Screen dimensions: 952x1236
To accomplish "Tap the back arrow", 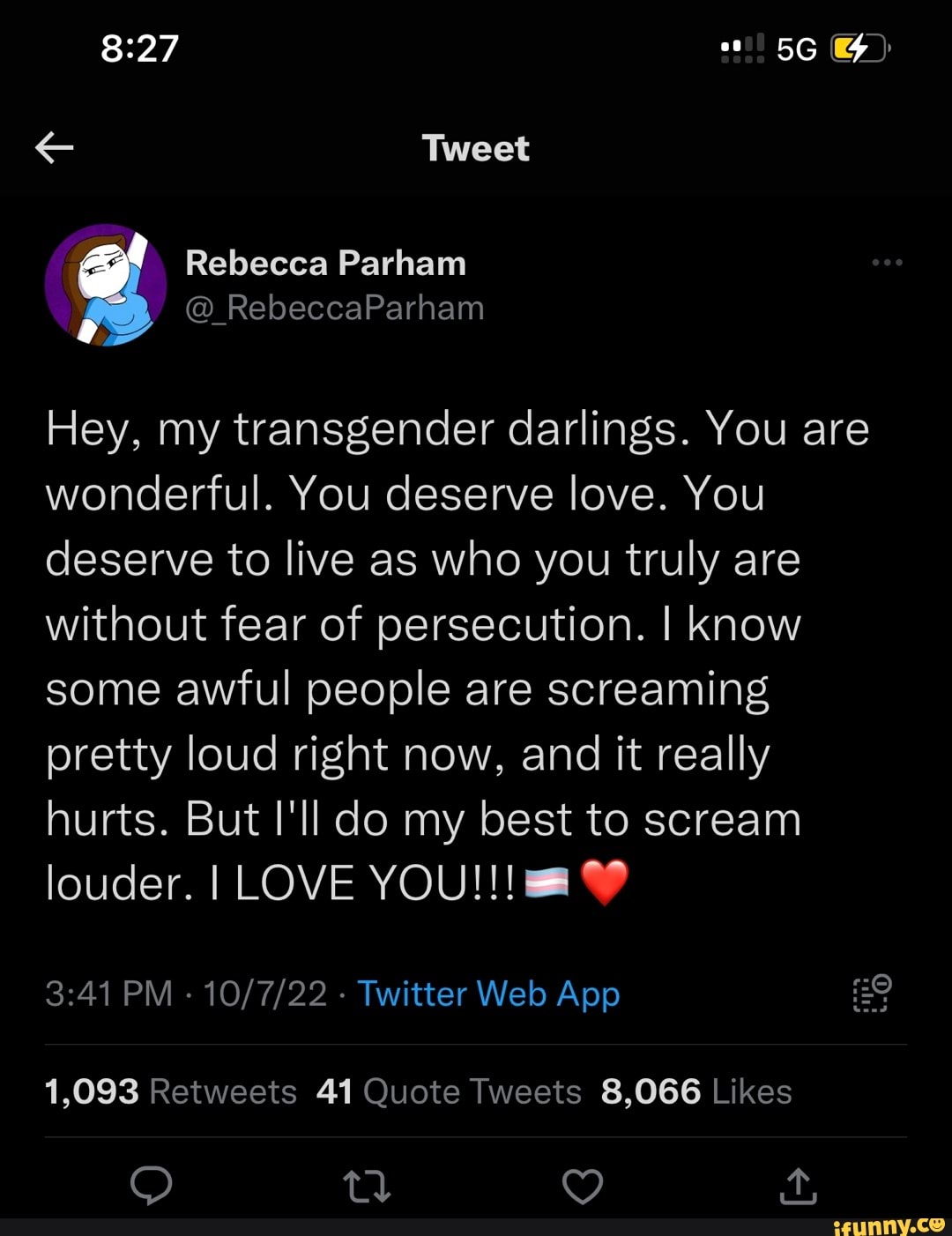I will click(54, 148).
